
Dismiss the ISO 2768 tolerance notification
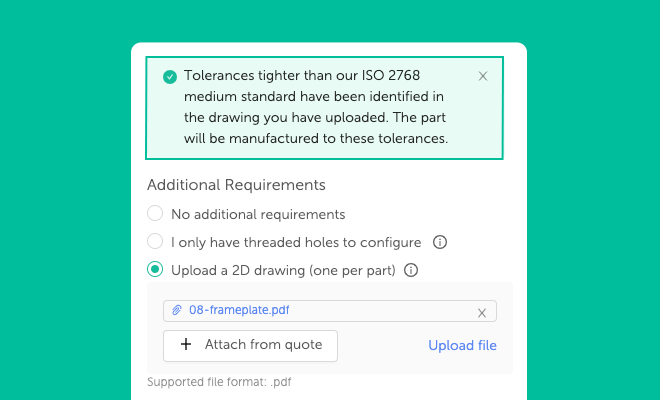pyautogui.click(x=483, y=76)
